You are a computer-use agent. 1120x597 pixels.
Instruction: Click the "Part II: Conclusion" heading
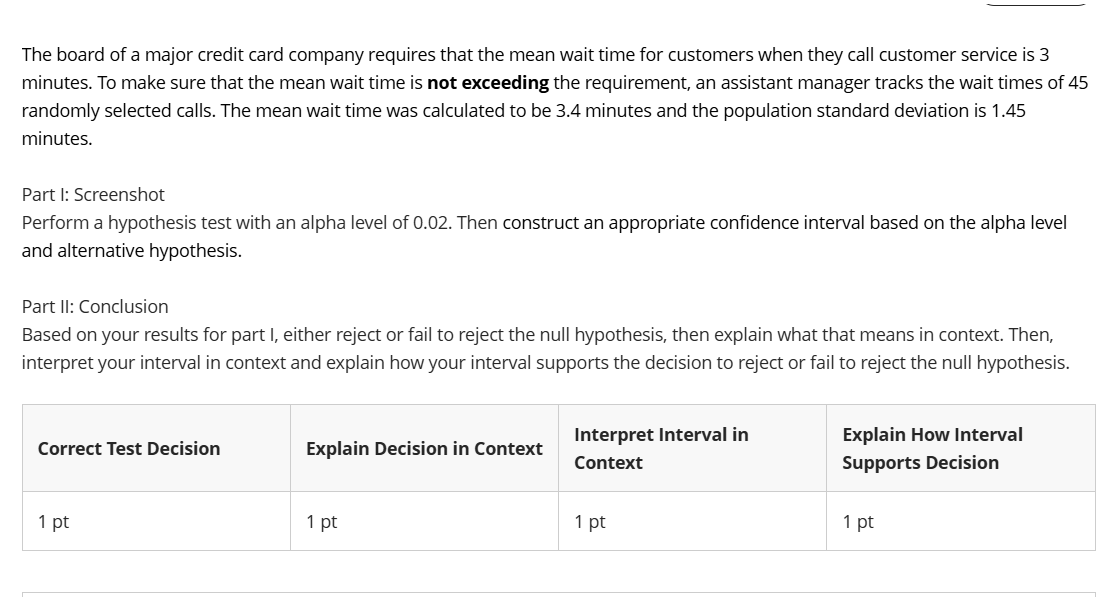click(x=95, y=306)
